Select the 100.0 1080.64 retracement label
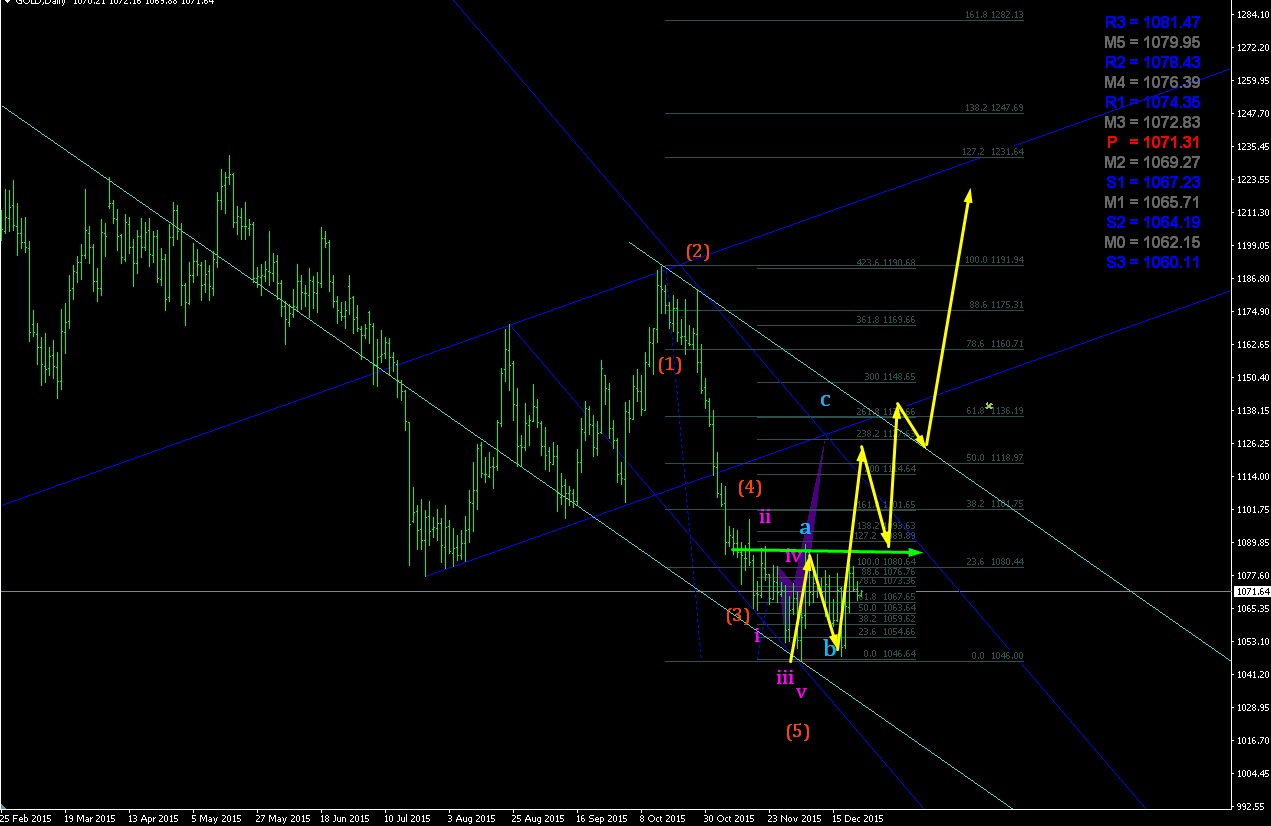Image resolution: width=1271 pixels, height=826 pixels. coord(888,562)
